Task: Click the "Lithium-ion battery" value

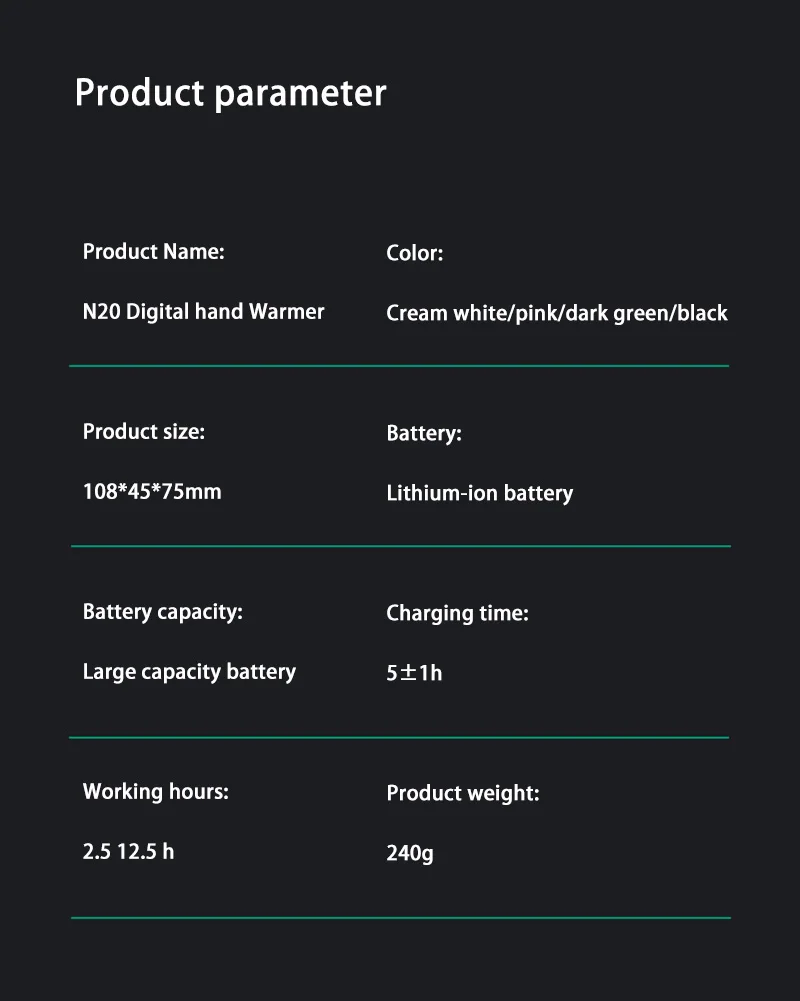Action: pyautogui.click(x=479, y=494)
